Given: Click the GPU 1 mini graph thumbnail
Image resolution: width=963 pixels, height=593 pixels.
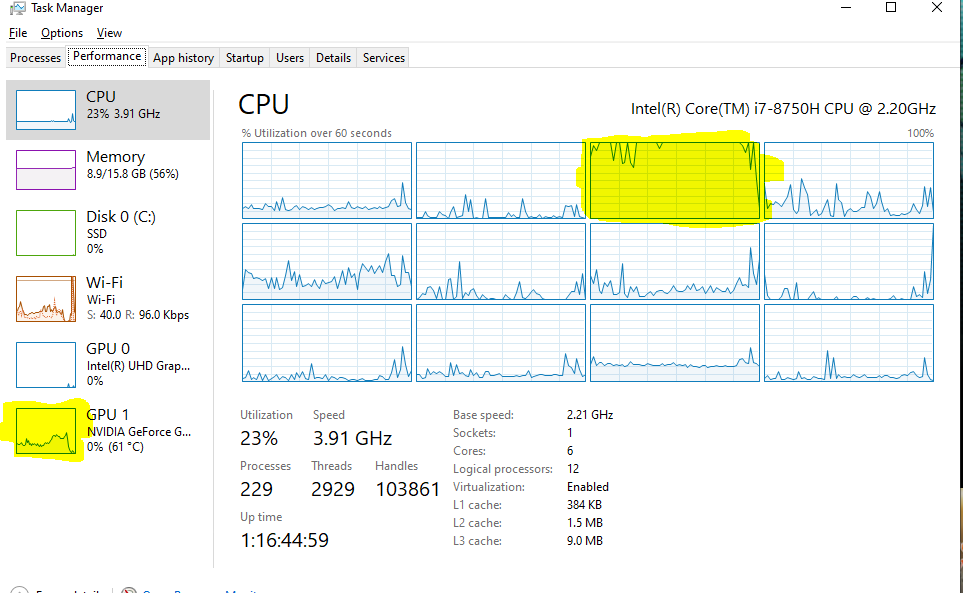Looking at the screenshot, I should click(x=46, y=431).
